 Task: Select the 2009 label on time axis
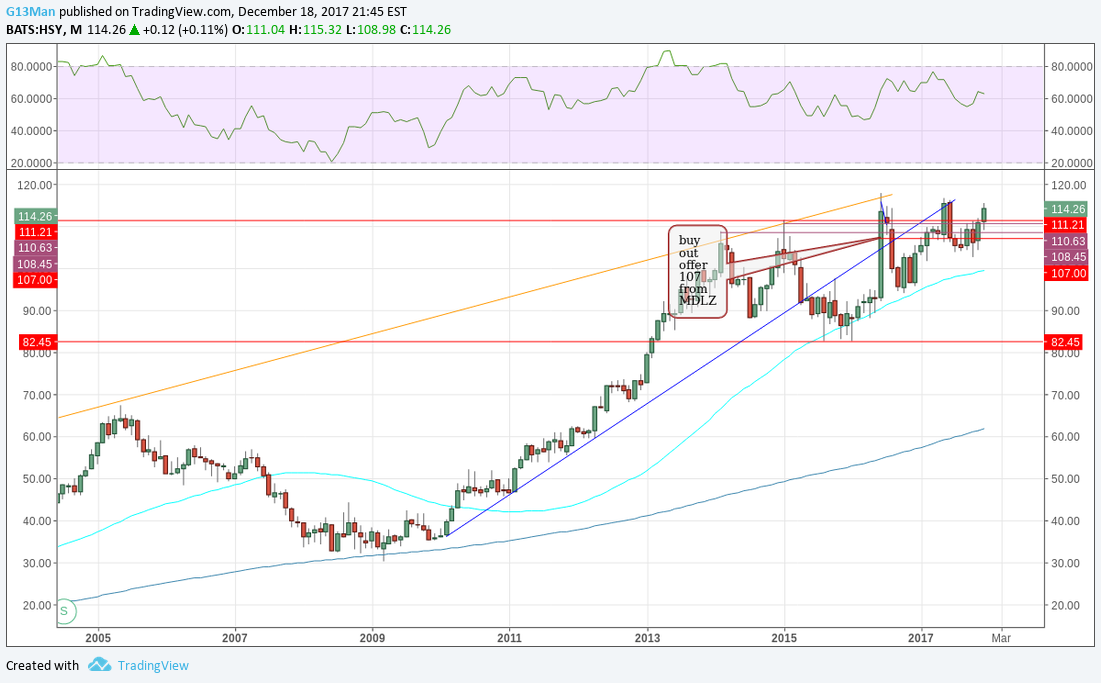(372, 637)
